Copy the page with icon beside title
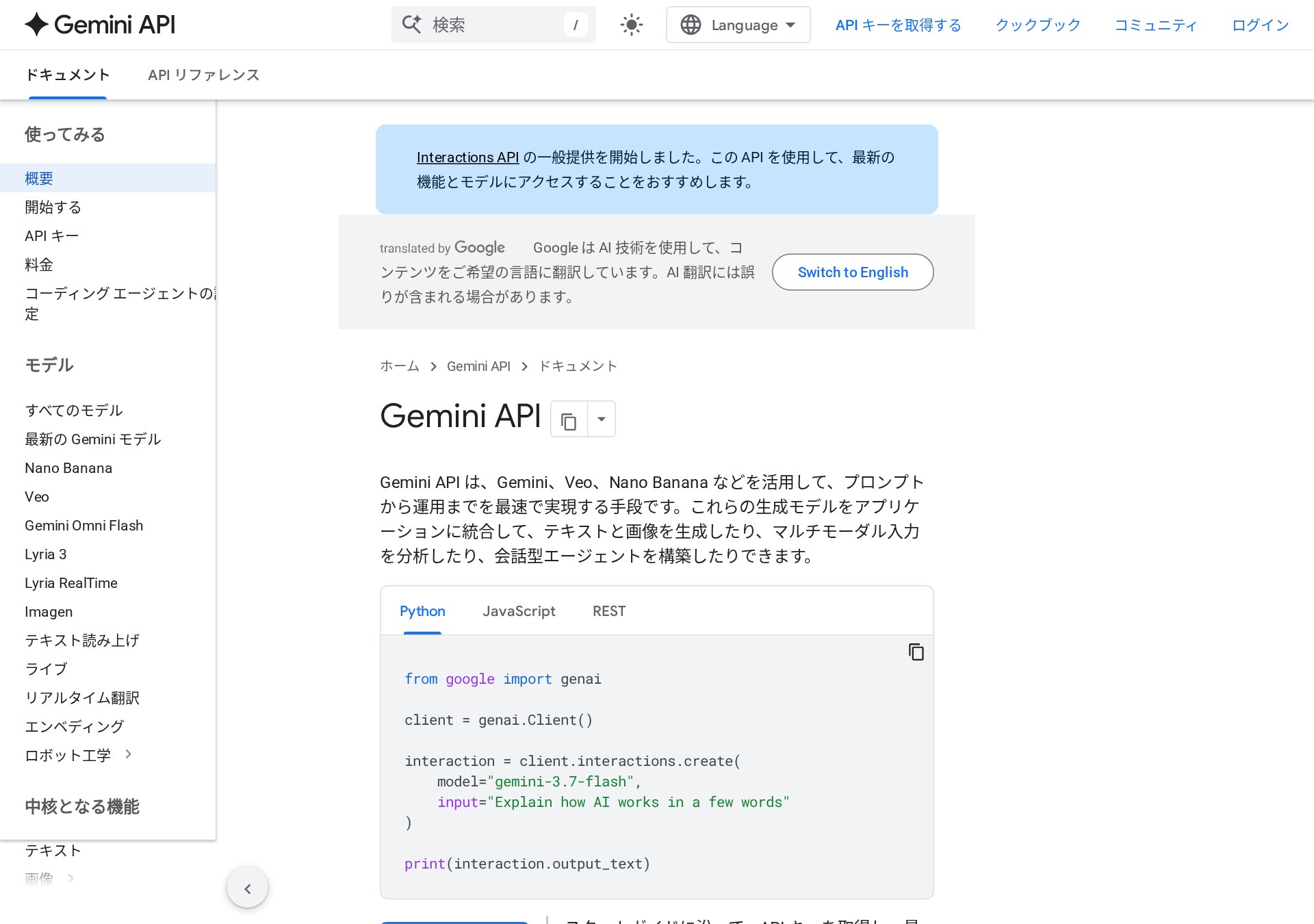This screenshot has height=924, width=1314. pos(569,419)
